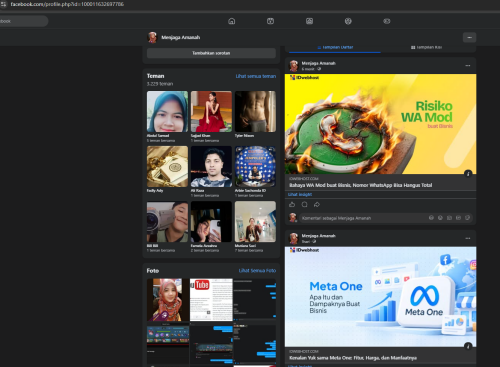Open the profile header more-options button
The height and width of the screenshot is (367, 500).
click(469, 37)
